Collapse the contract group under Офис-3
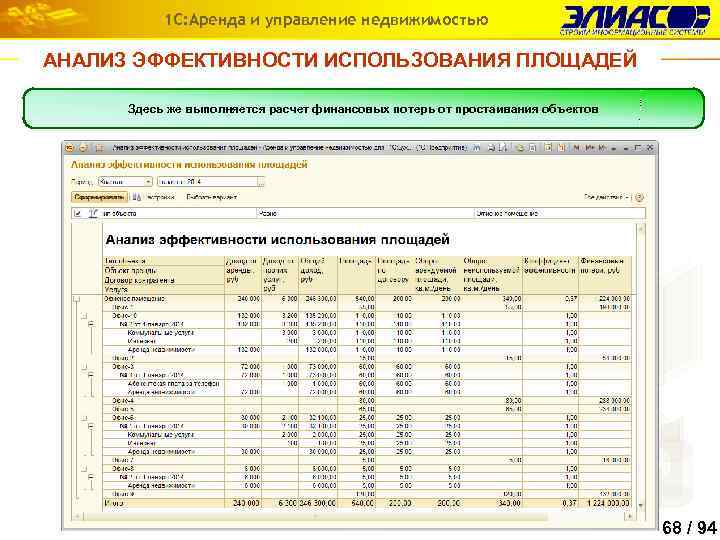 pos(91,375)
